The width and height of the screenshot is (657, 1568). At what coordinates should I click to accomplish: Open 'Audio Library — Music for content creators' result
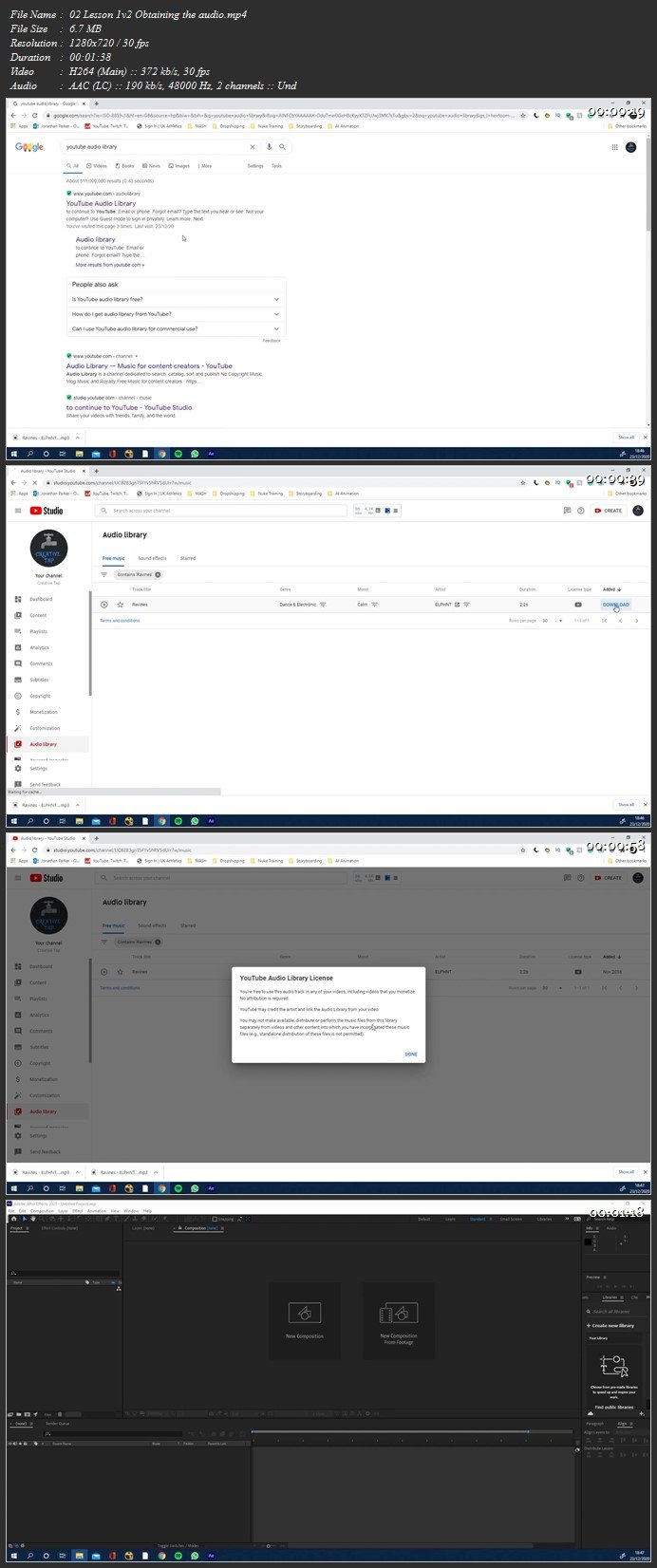pyautogui.click(x=149, y=365)
